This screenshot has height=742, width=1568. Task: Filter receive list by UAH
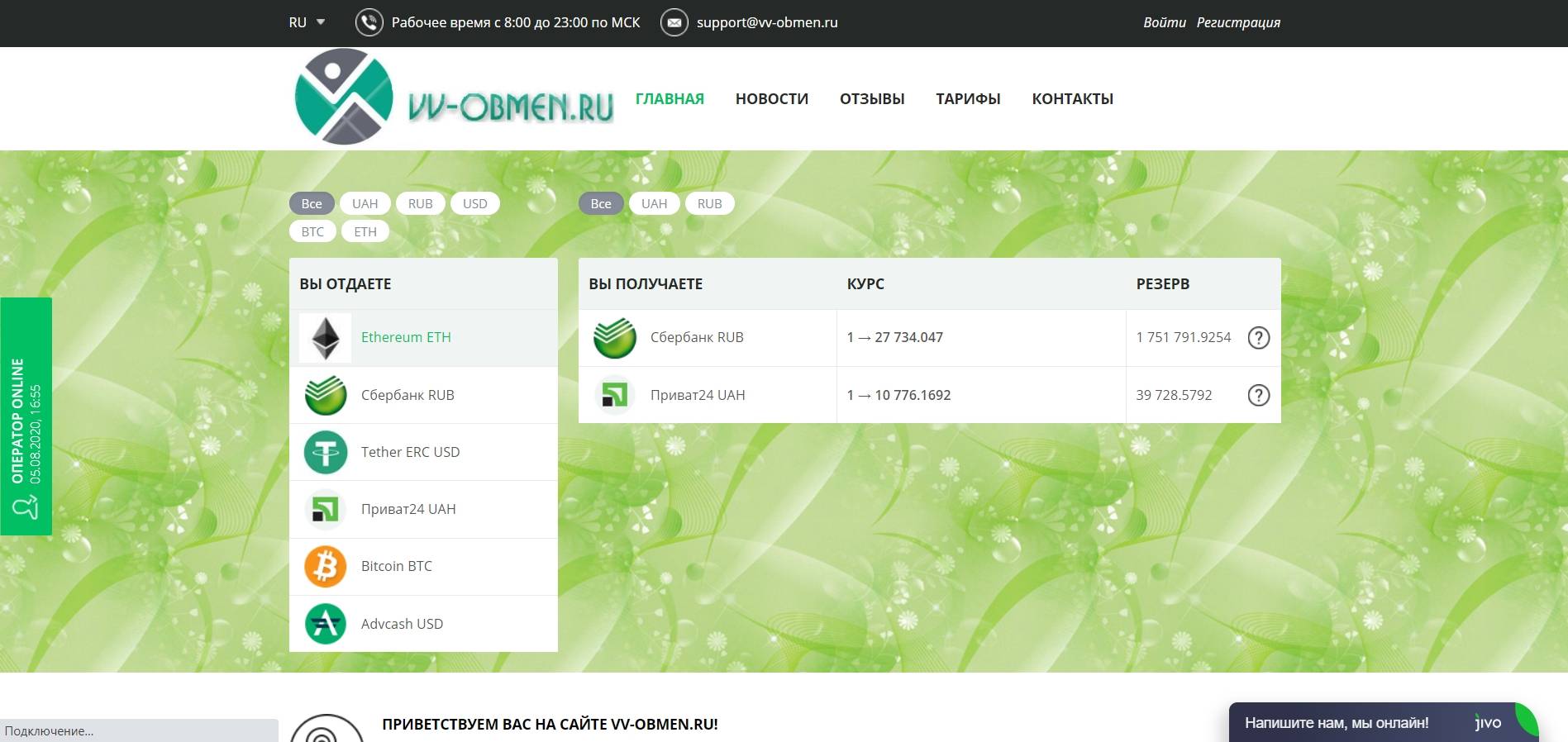(654, 203)
